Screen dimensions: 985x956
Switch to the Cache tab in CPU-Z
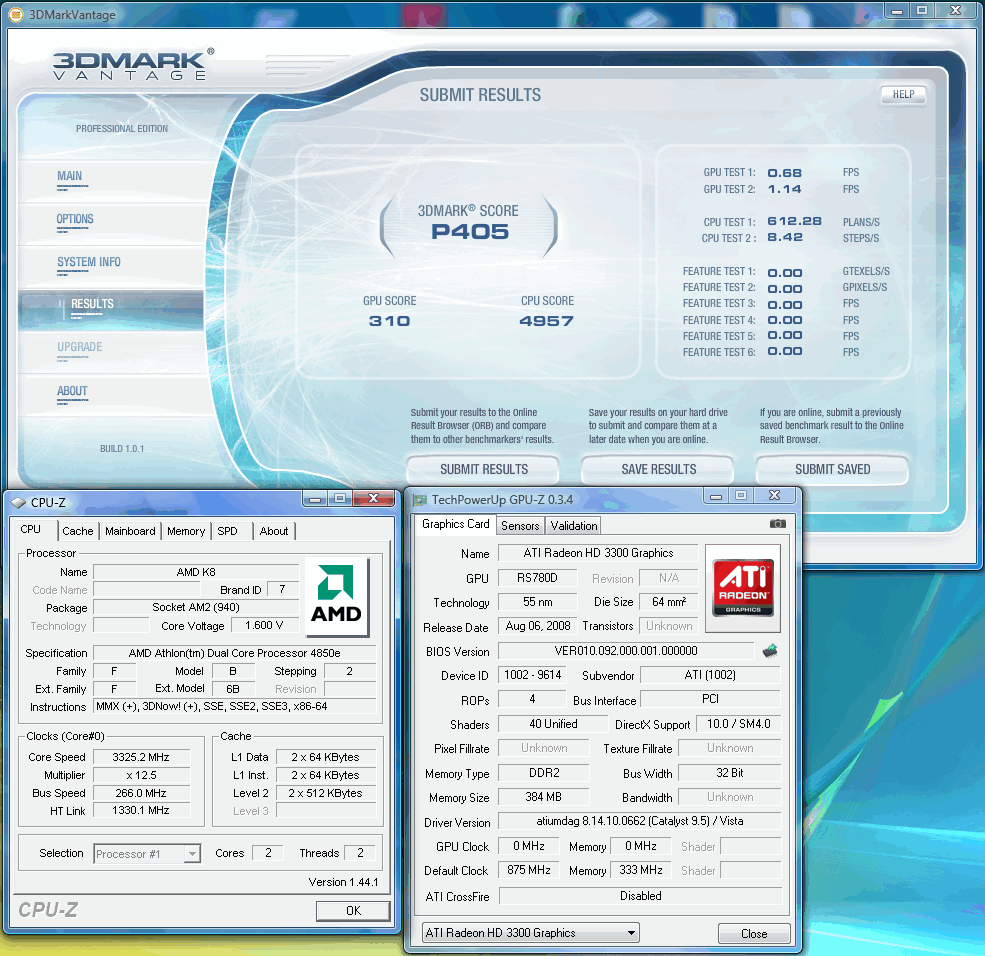78,531
